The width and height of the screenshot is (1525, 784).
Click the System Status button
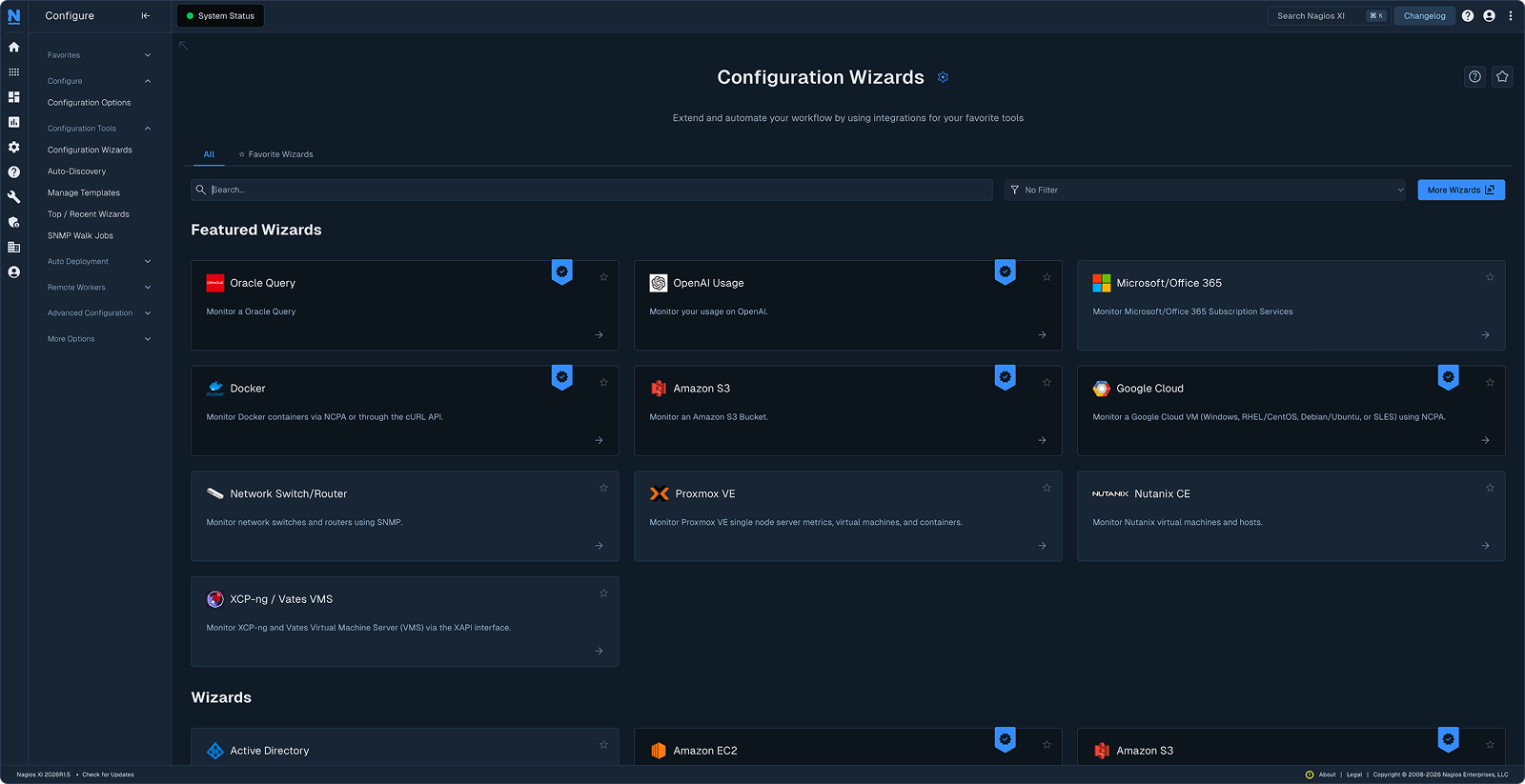[x=220, y=16]
